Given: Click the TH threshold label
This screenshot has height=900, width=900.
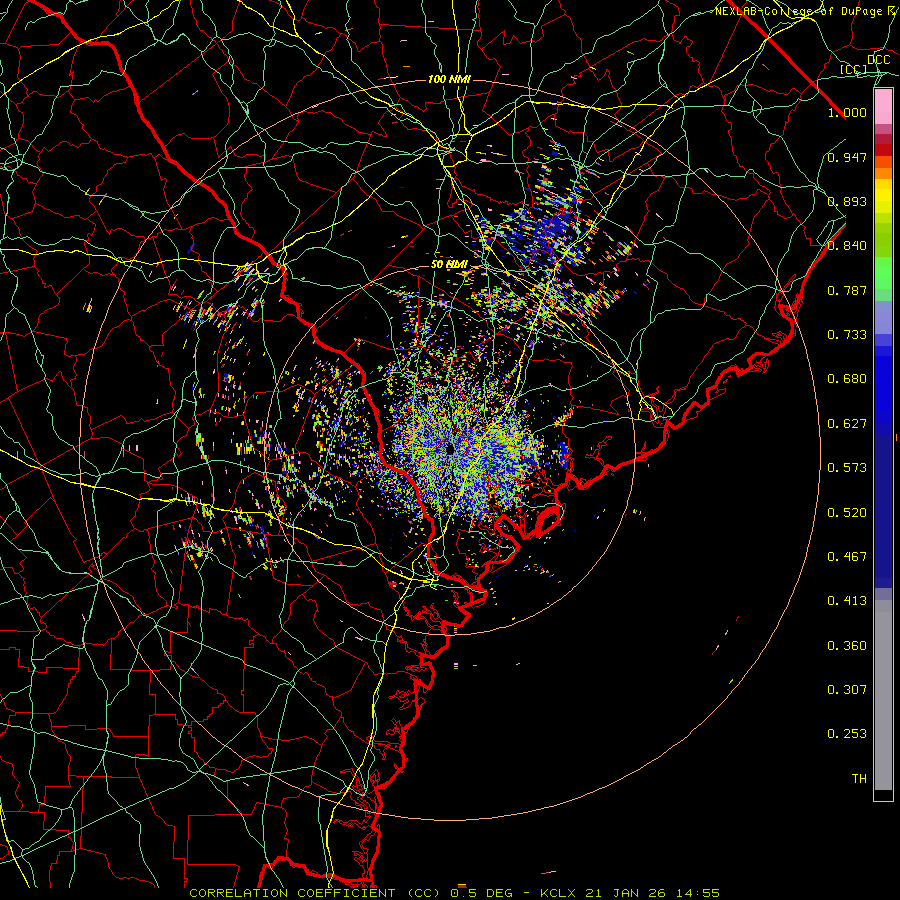Looking at the screenshot, I should tap(859, 779).
